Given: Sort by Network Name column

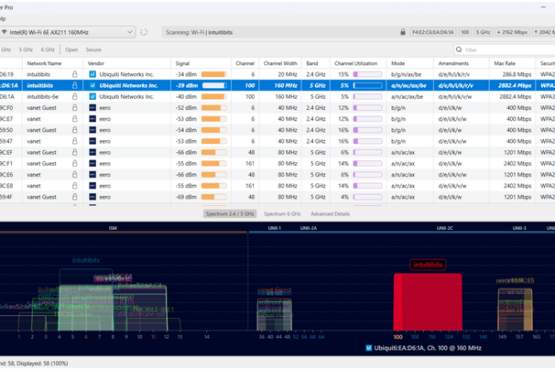Looking at the screenshot, I should tap(44, 63).
